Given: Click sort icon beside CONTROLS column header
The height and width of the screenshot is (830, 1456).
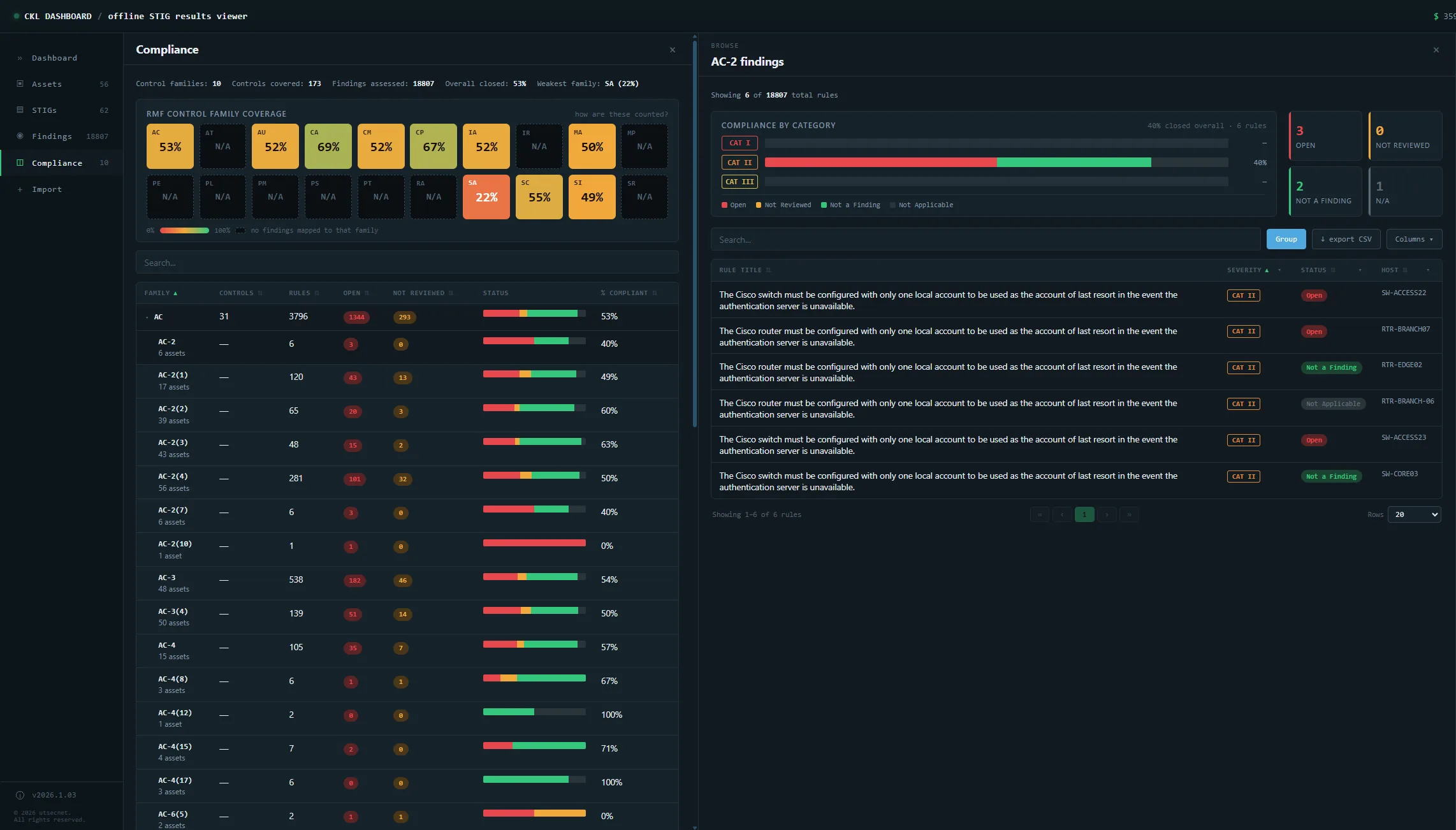Looking at the screenshot, I should [260, 293].
